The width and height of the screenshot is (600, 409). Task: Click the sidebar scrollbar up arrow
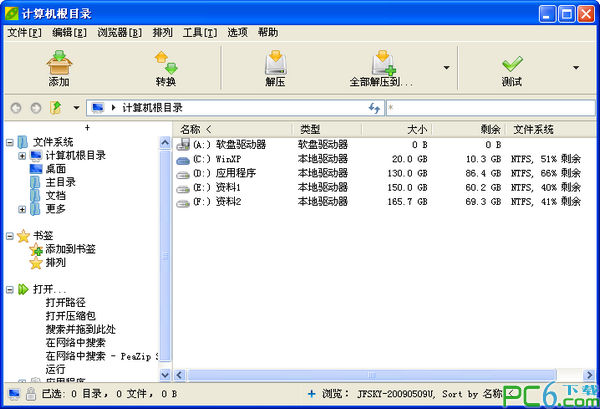tap(165, 143)
